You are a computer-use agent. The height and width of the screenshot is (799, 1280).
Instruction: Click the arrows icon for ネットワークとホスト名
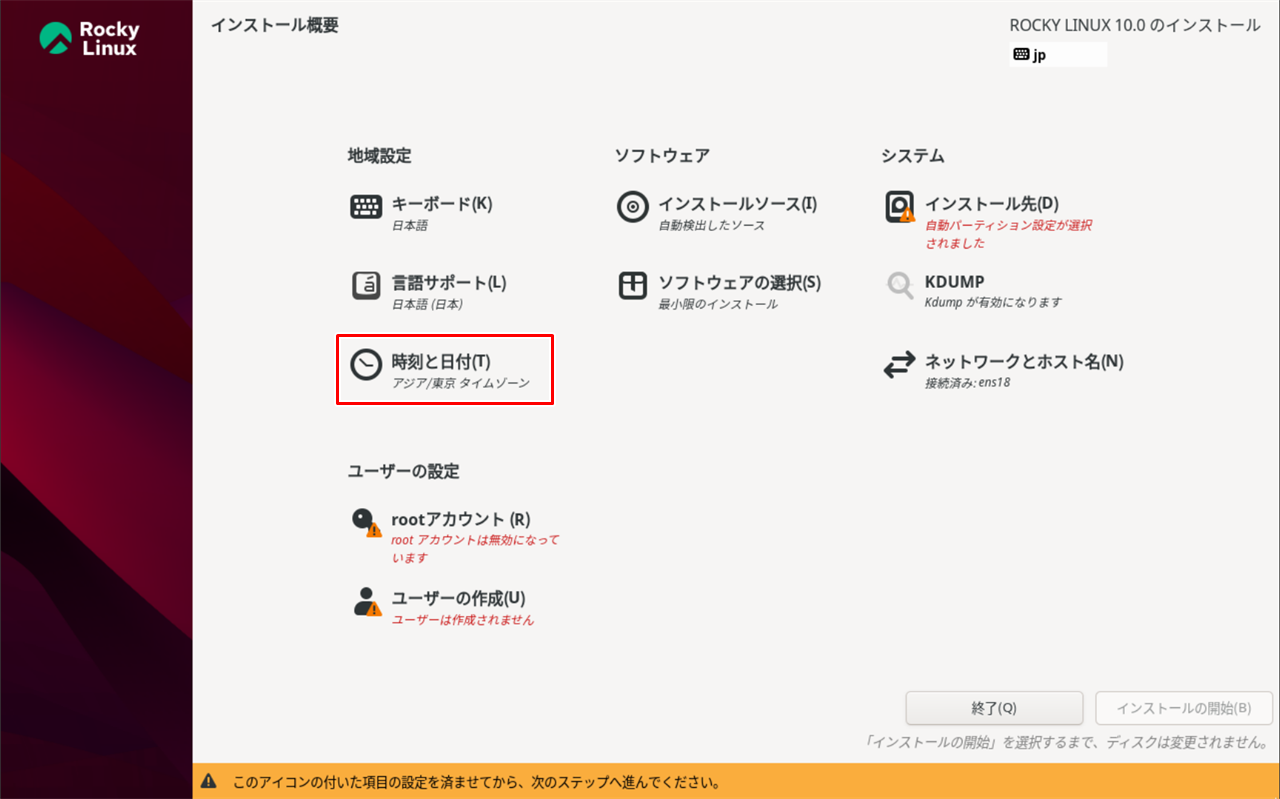tap(899, 365)
